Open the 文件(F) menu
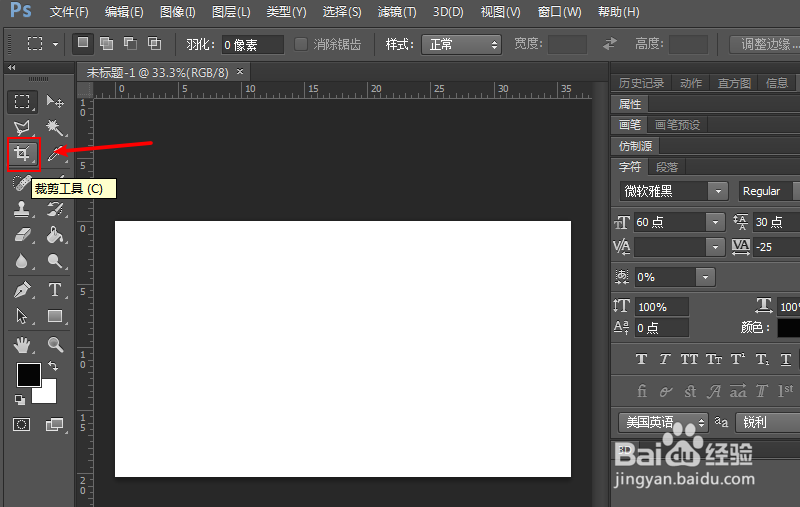 click(x=69, y=12)
